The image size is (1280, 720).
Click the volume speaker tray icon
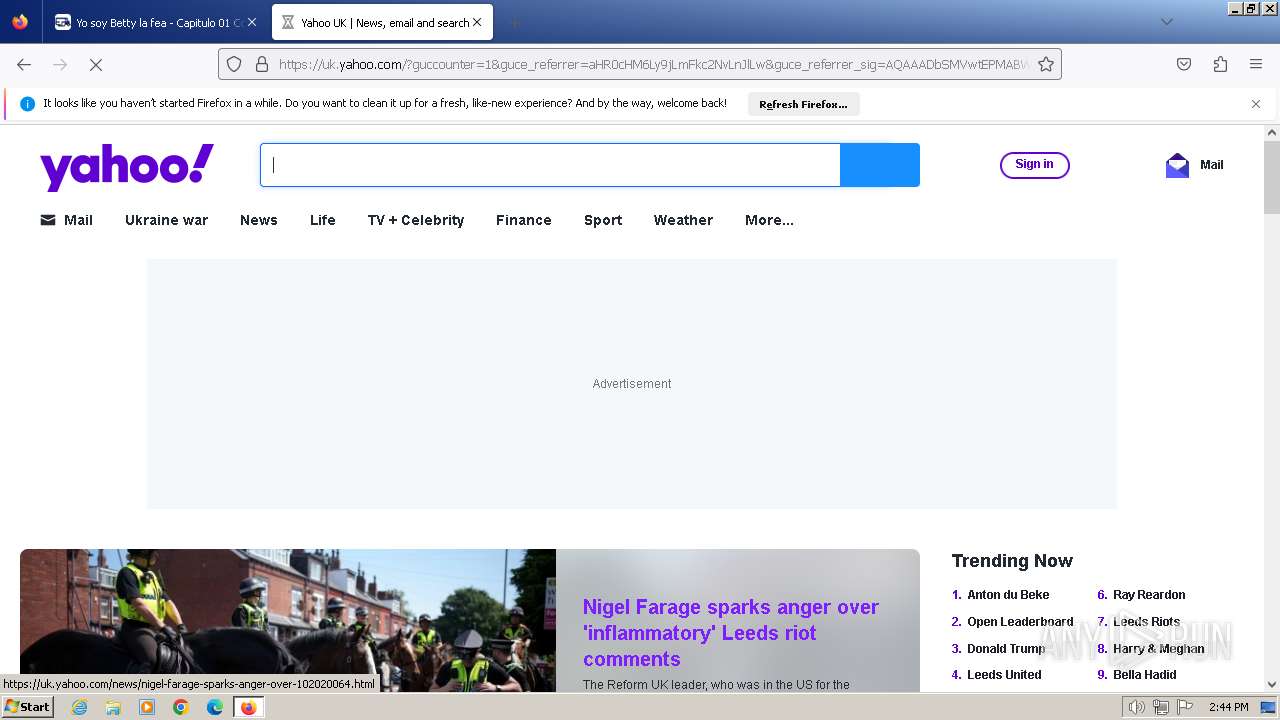[x=1136, y=707]
